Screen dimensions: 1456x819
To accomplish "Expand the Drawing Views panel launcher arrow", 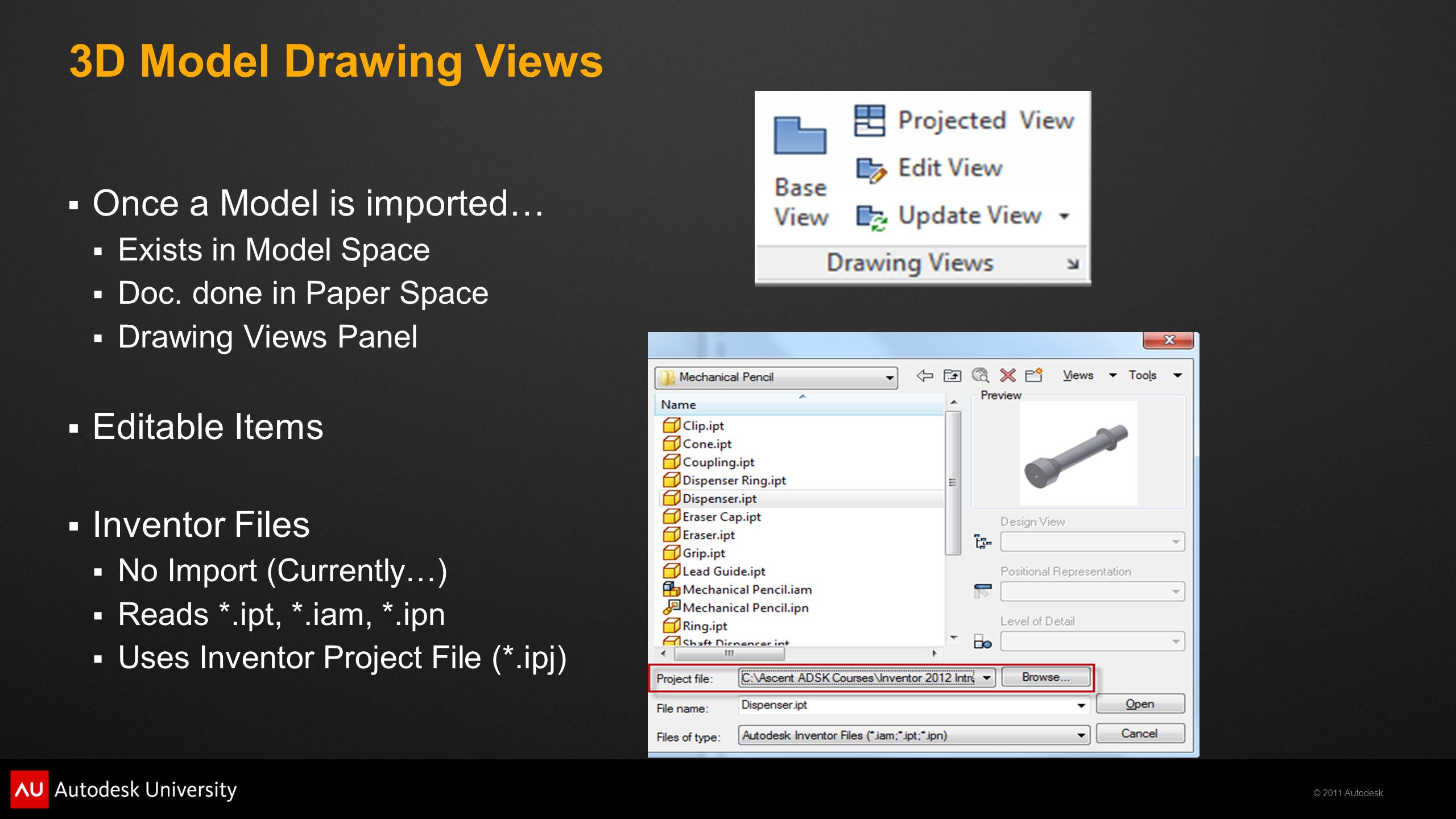I will coord(1073,264).
